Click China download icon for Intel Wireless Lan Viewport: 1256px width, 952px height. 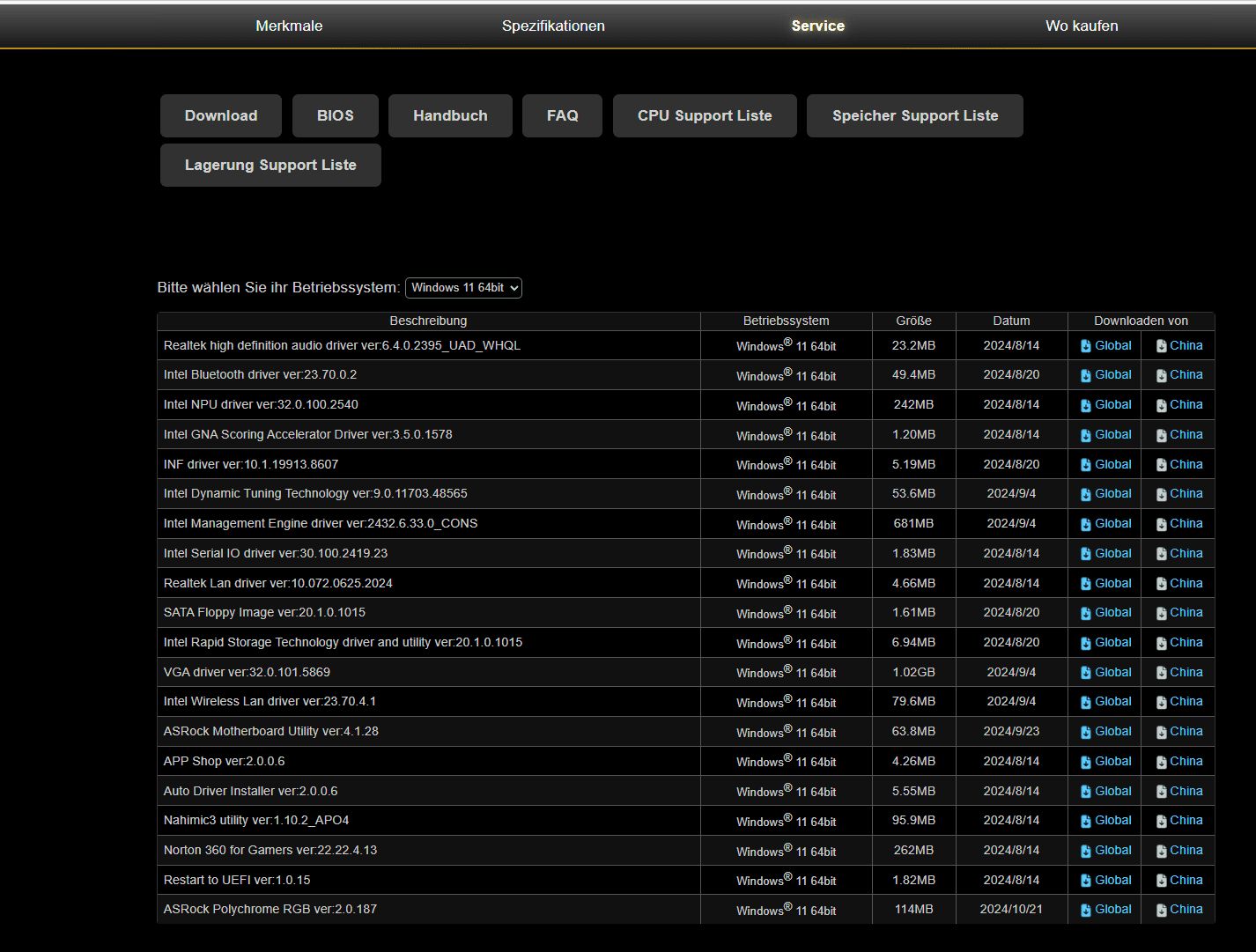[x=1162, y=702]
